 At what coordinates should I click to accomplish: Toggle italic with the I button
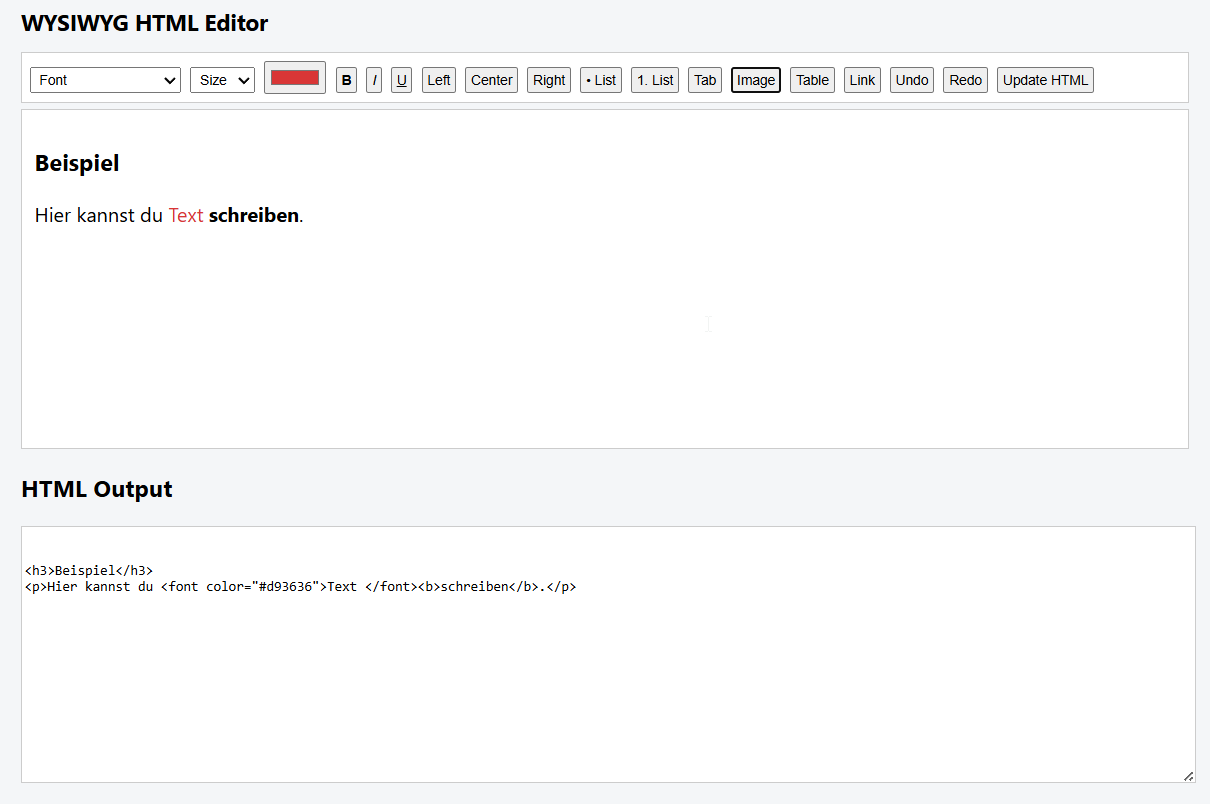[x=374, y=80]
